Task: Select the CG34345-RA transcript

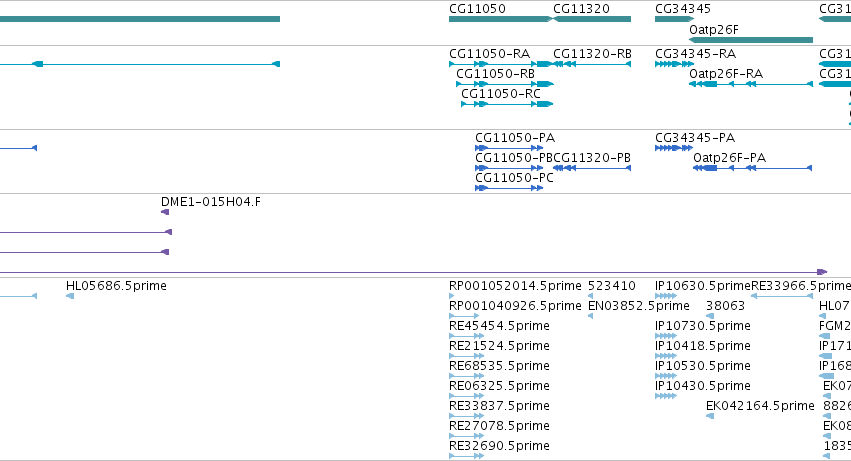Action: (675, 64)
